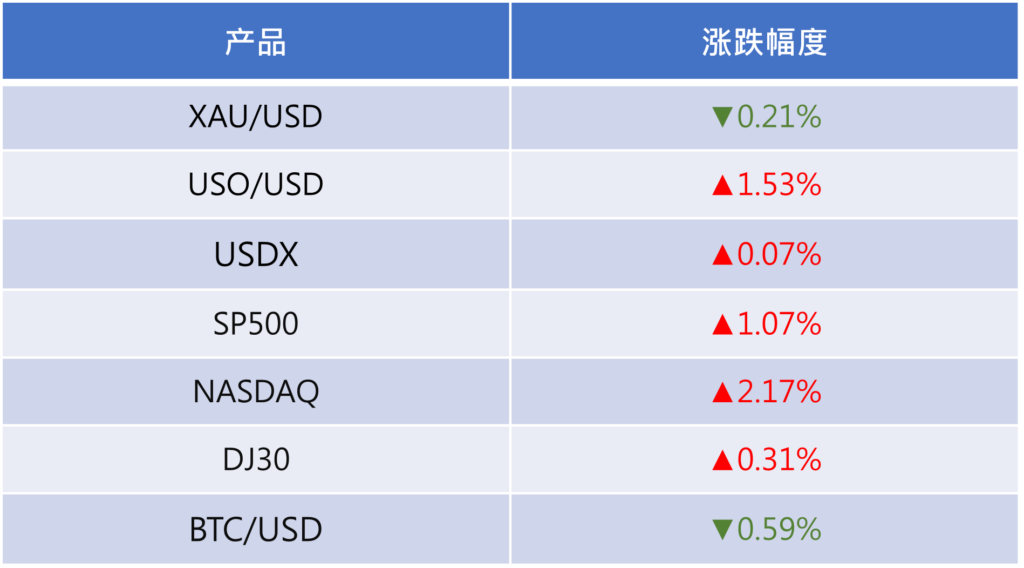Click the green down arrow beside 0.59%
This screenshot has height=568, width=1024.
pos(723,528)
